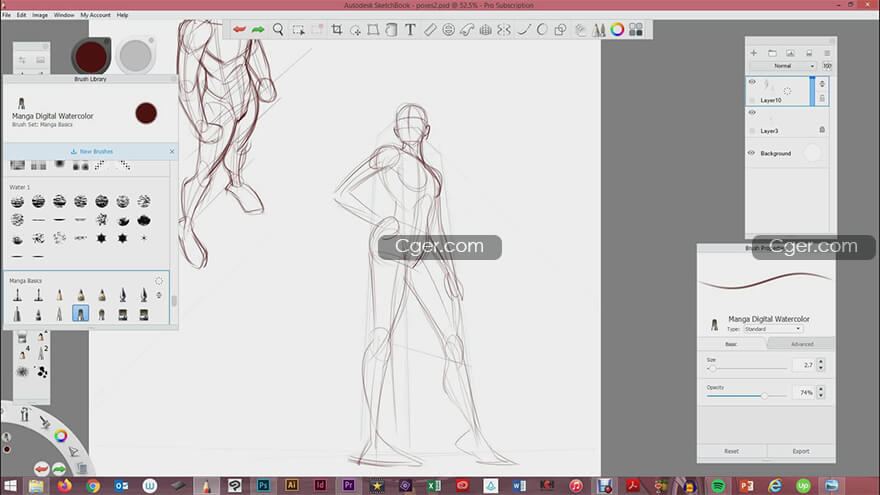Image resolution: width=880 pixels, height=495 pixels.
Task: Switch to Advanced brush properties tab
Action: point(801,344)
